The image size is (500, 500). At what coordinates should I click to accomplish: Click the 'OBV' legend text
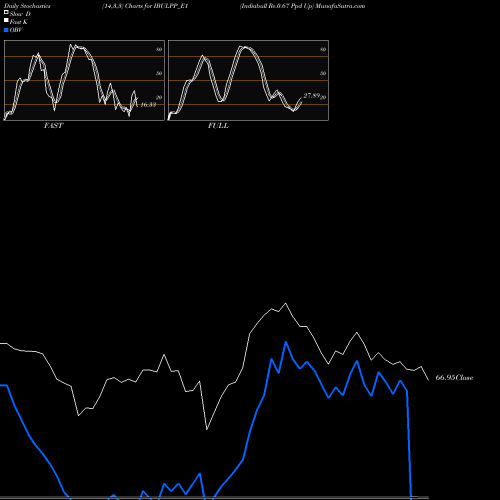coord(16,30)
